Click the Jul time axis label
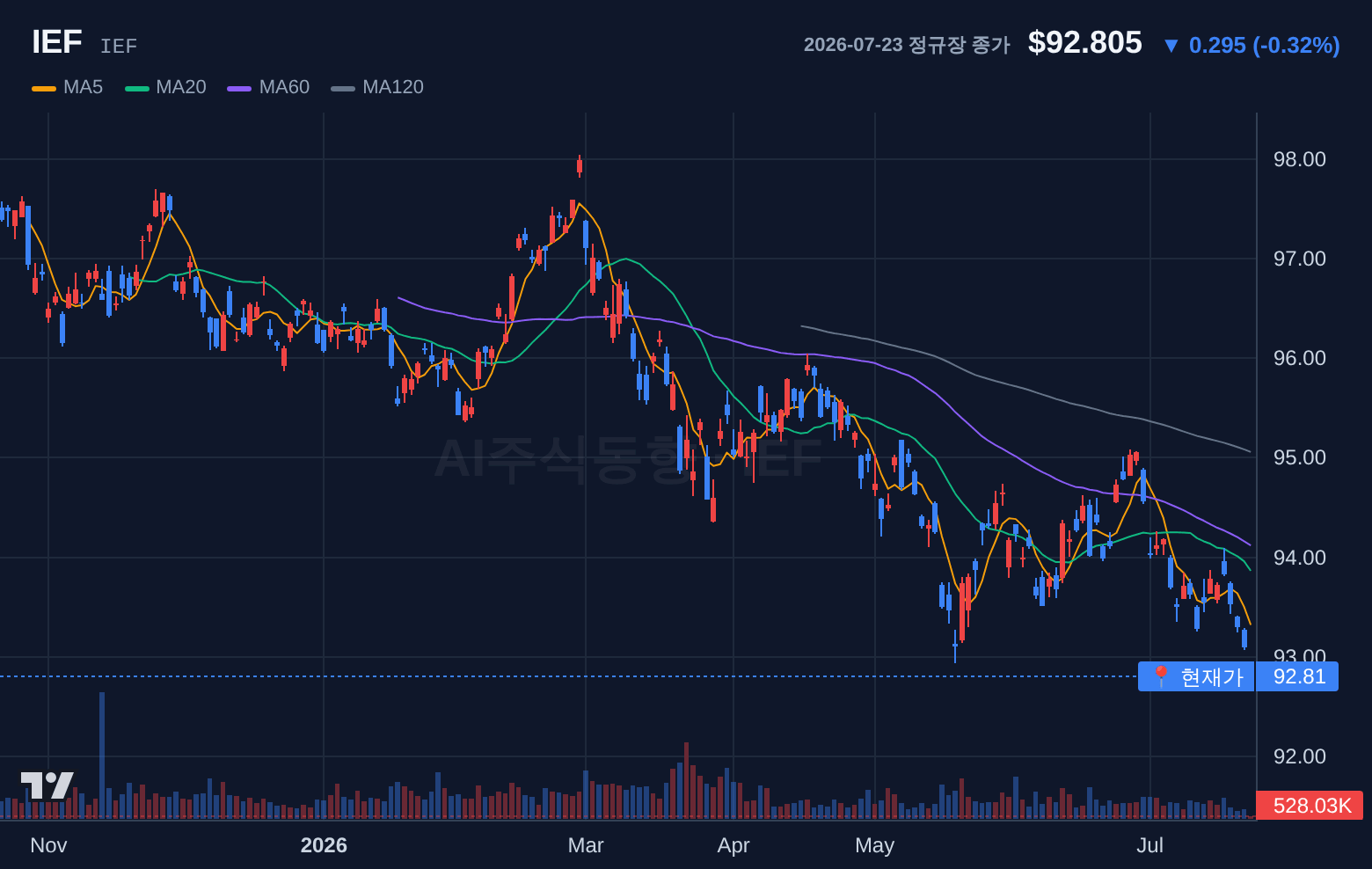1372x869 pixels. click(x=1150, y=845)
